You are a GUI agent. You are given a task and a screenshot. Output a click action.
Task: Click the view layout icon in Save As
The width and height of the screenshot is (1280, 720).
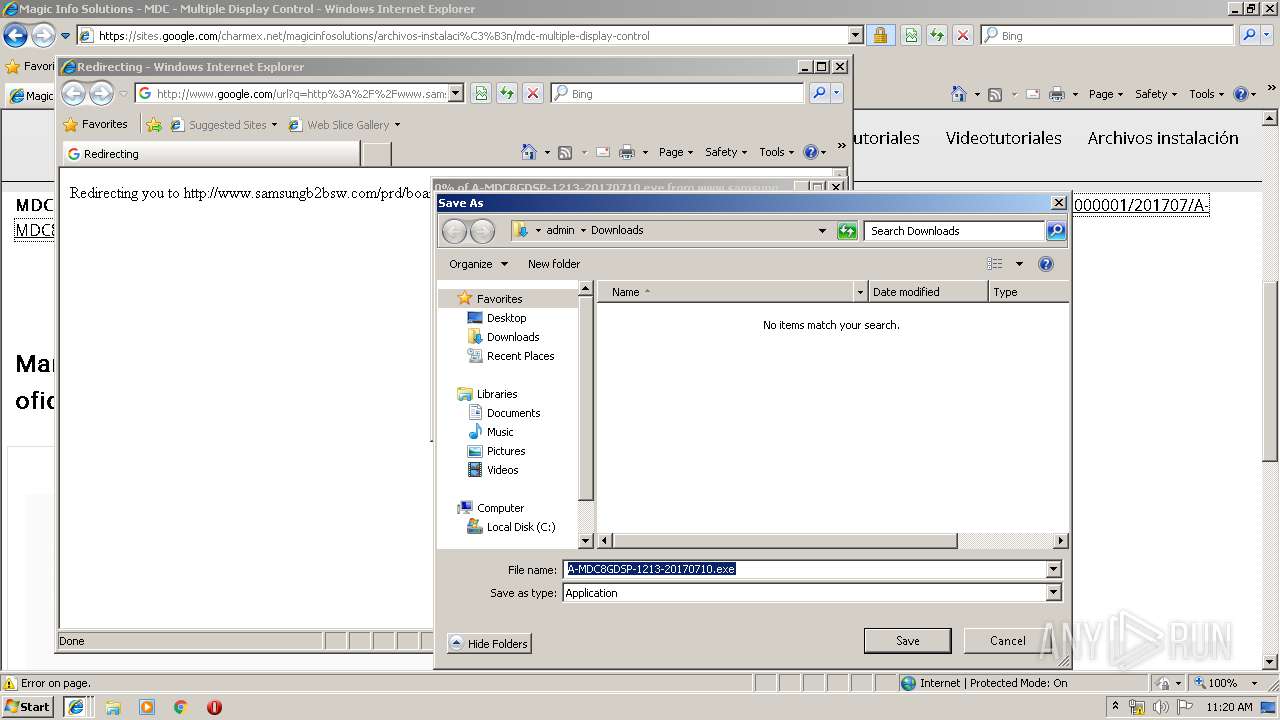pyautogui.click(x=995, y=264)
